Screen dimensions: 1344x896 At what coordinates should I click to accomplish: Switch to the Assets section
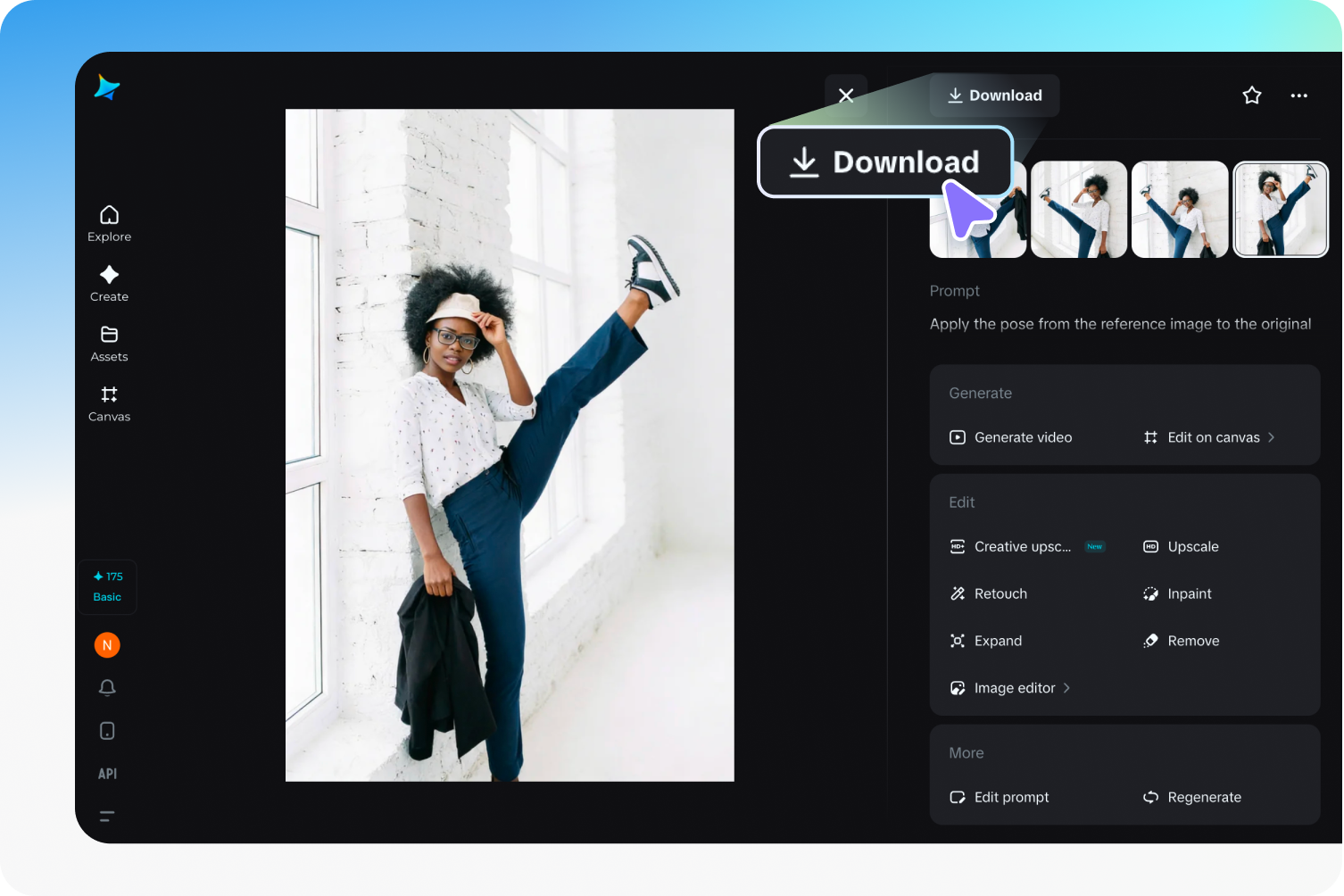click(x=109, y=343)
